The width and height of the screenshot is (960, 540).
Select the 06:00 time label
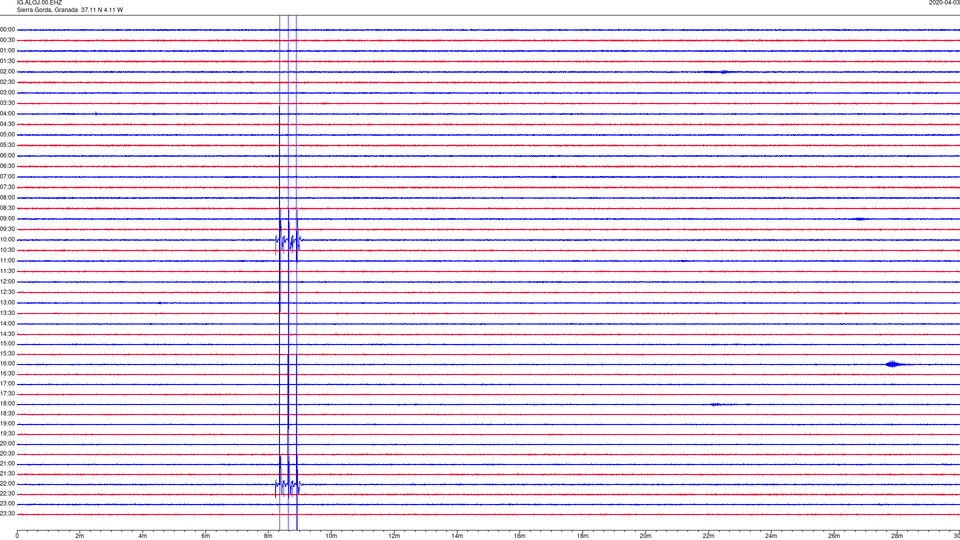[x=7, y=156]
